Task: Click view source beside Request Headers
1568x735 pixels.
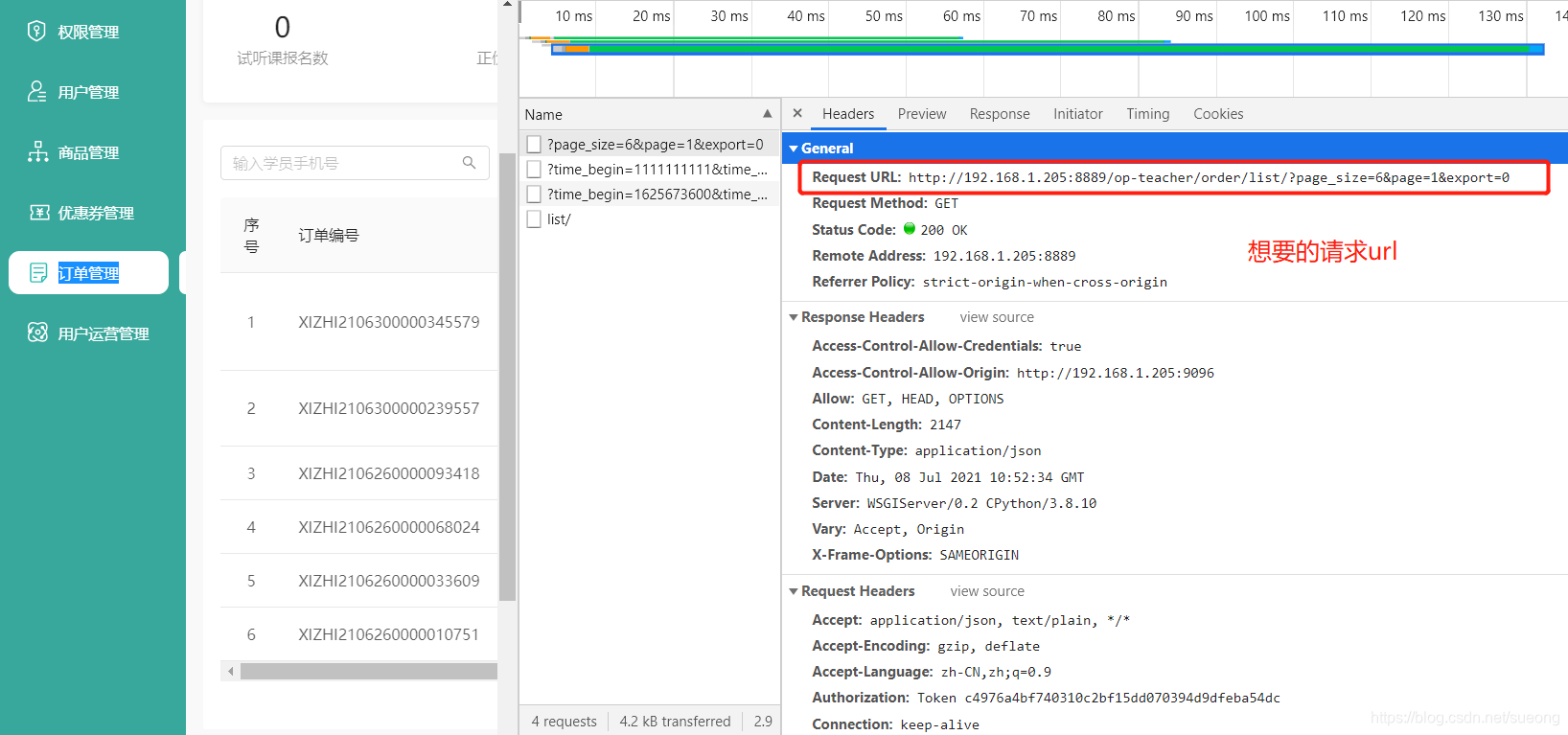Action: coord(987,591)
